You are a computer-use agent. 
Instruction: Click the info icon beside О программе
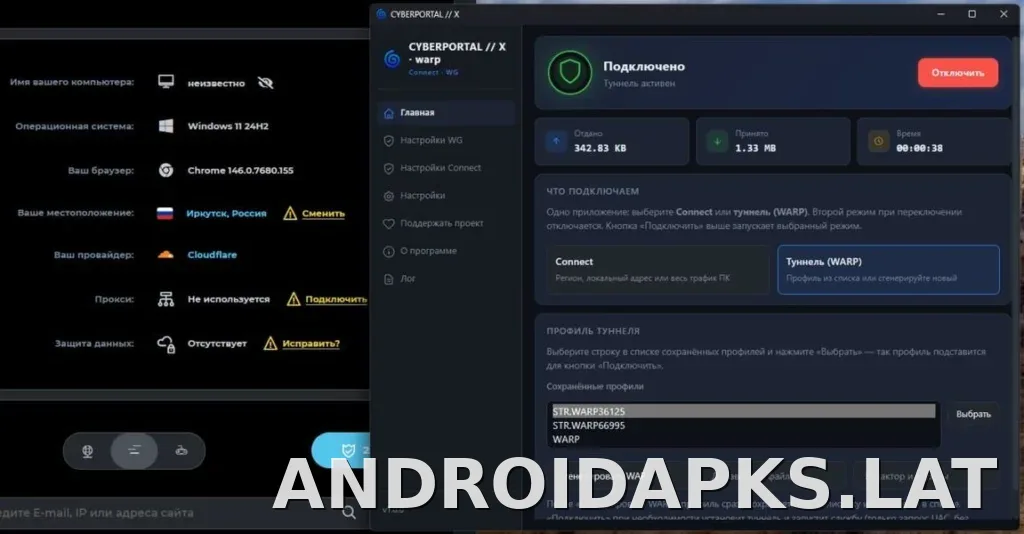coord(389,251)
